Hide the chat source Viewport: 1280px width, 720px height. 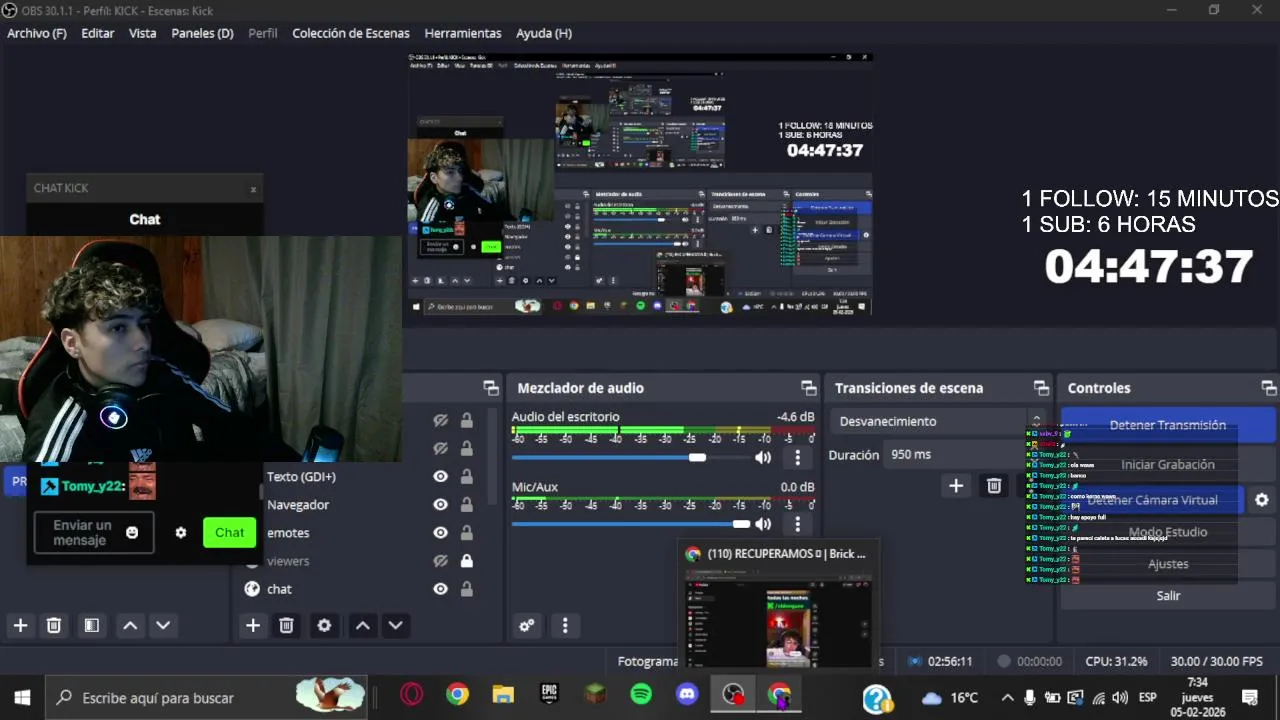click(x=440, y=589)
